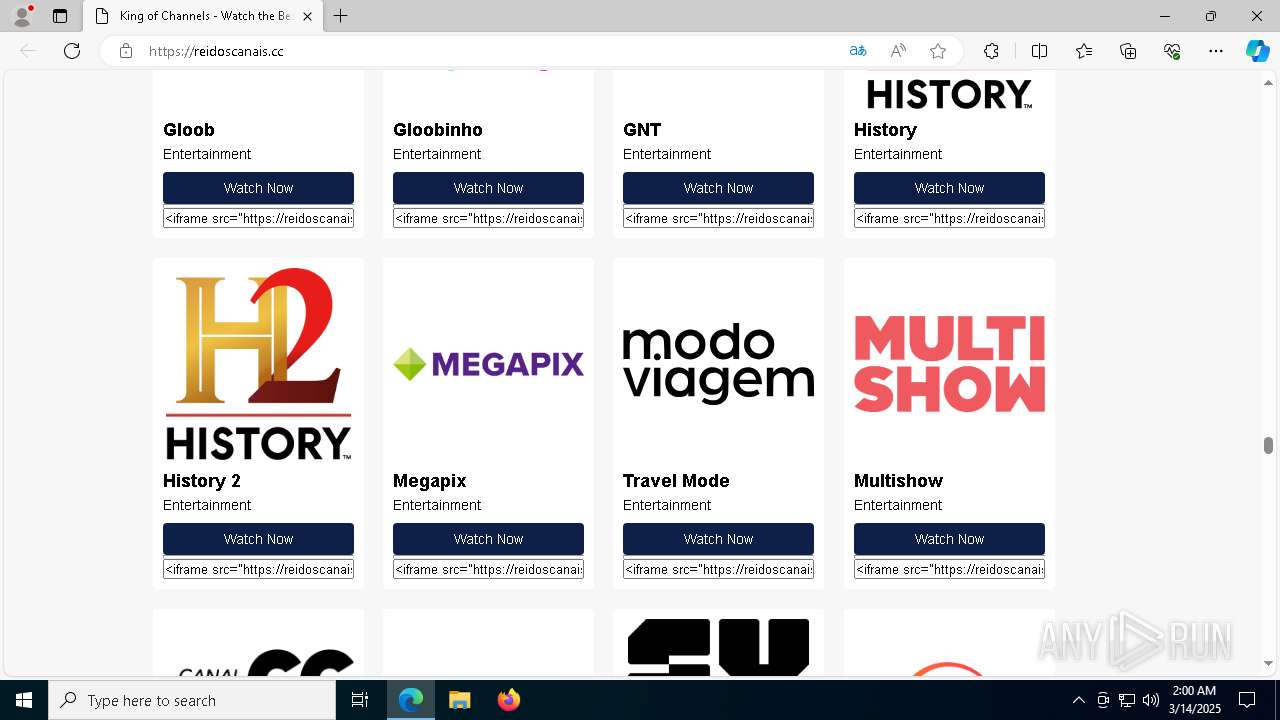The width and height of the screenshot is (1280, 720).
Task: Click the scrollbar down arrow
Action: tap(1268, 663)
